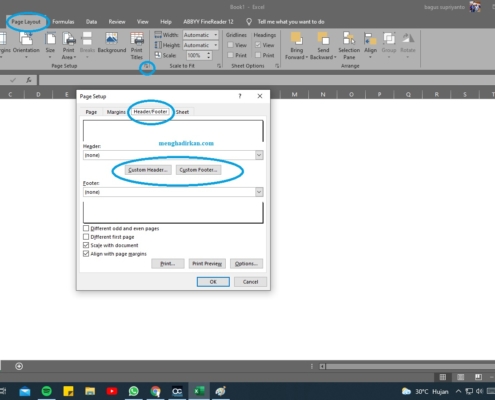
Task: Open the Formulas ribbon tab
Action: coord(63,22)
